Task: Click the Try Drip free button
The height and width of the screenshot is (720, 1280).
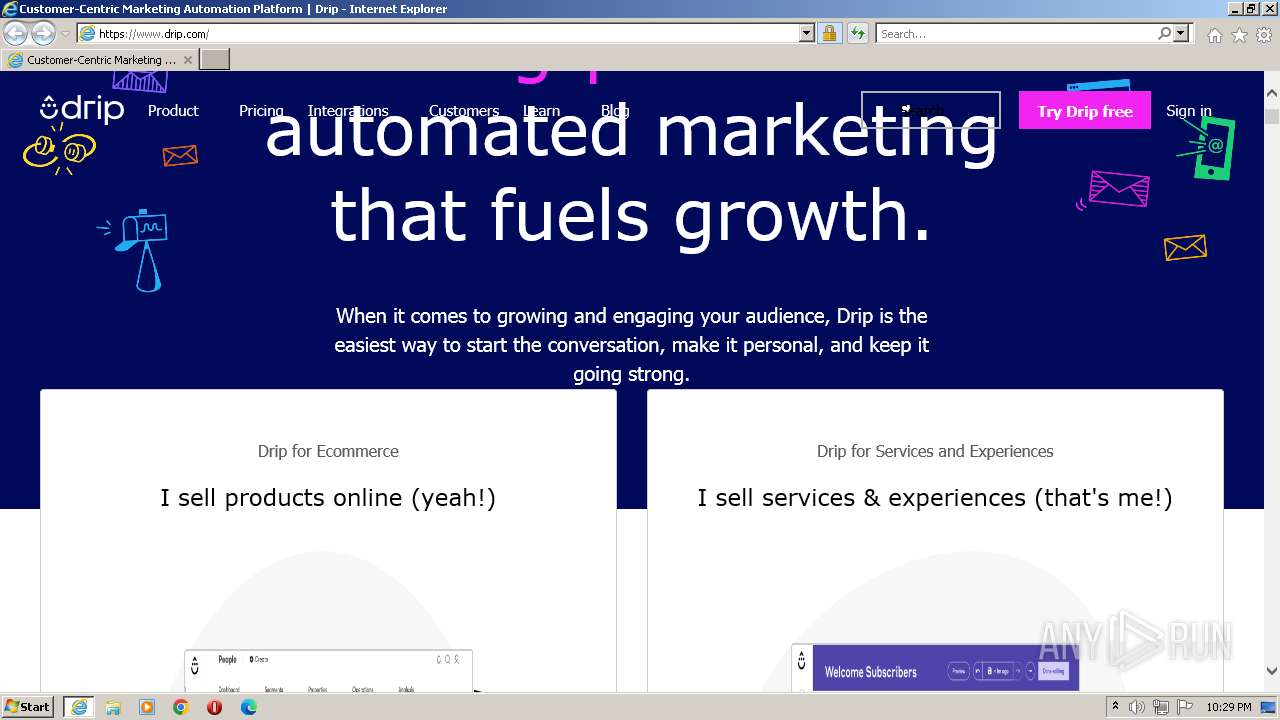Action: (1085, 111)
